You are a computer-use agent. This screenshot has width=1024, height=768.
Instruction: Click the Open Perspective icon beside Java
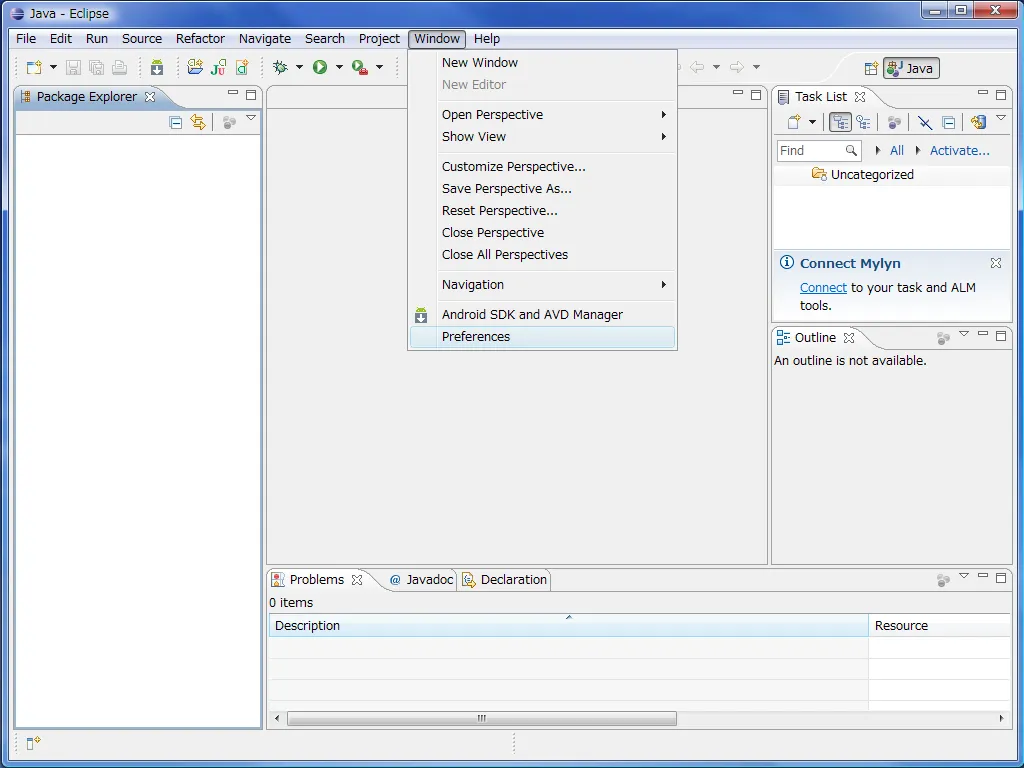coord(871,69)
